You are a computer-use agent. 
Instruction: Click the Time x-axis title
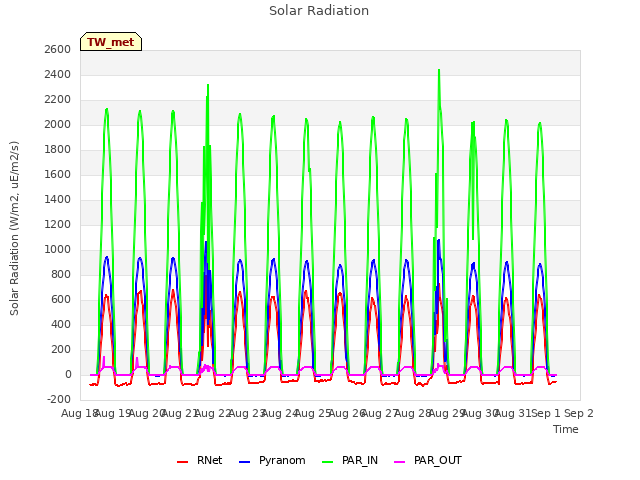pos(566,429)
